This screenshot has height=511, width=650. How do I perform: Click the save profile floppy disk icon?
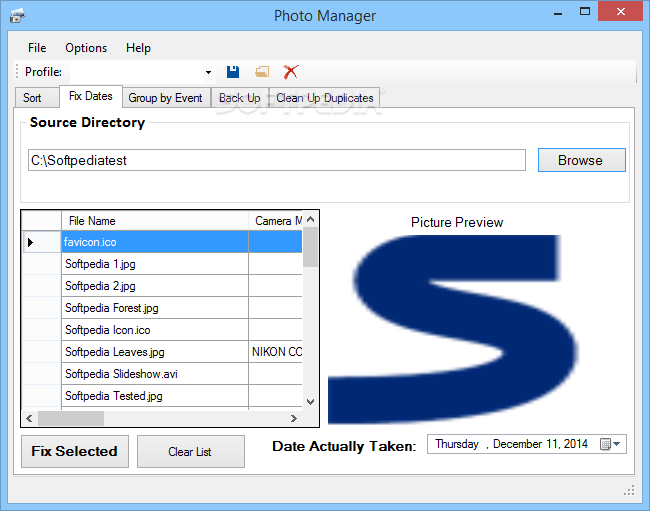coord(233,72)
